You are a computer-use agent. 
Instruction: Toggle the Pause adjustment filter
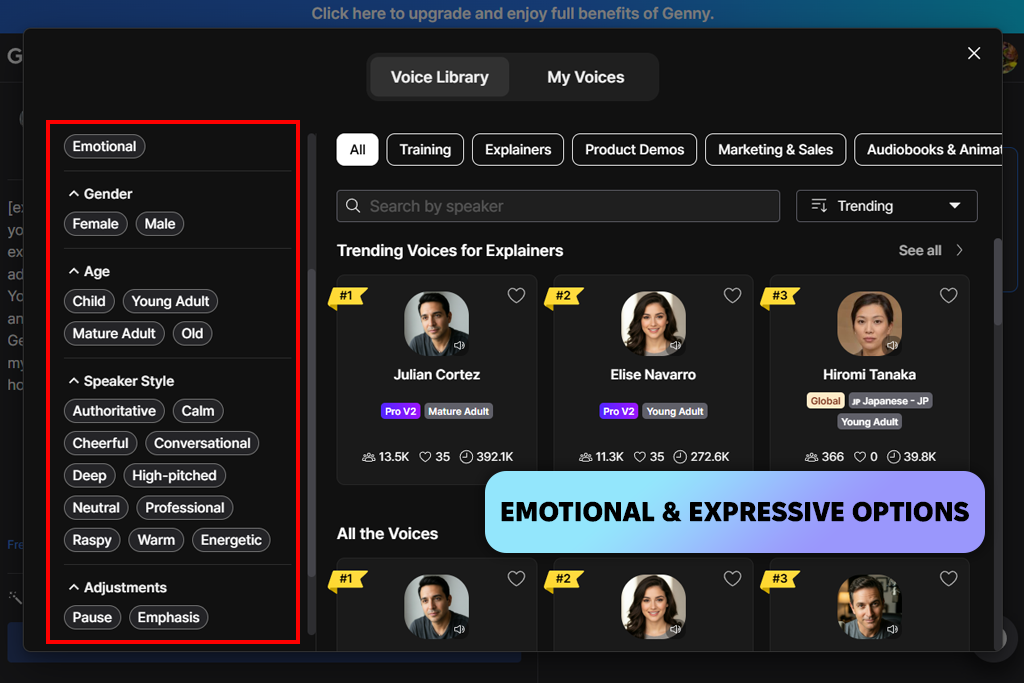tap(92, 618)
